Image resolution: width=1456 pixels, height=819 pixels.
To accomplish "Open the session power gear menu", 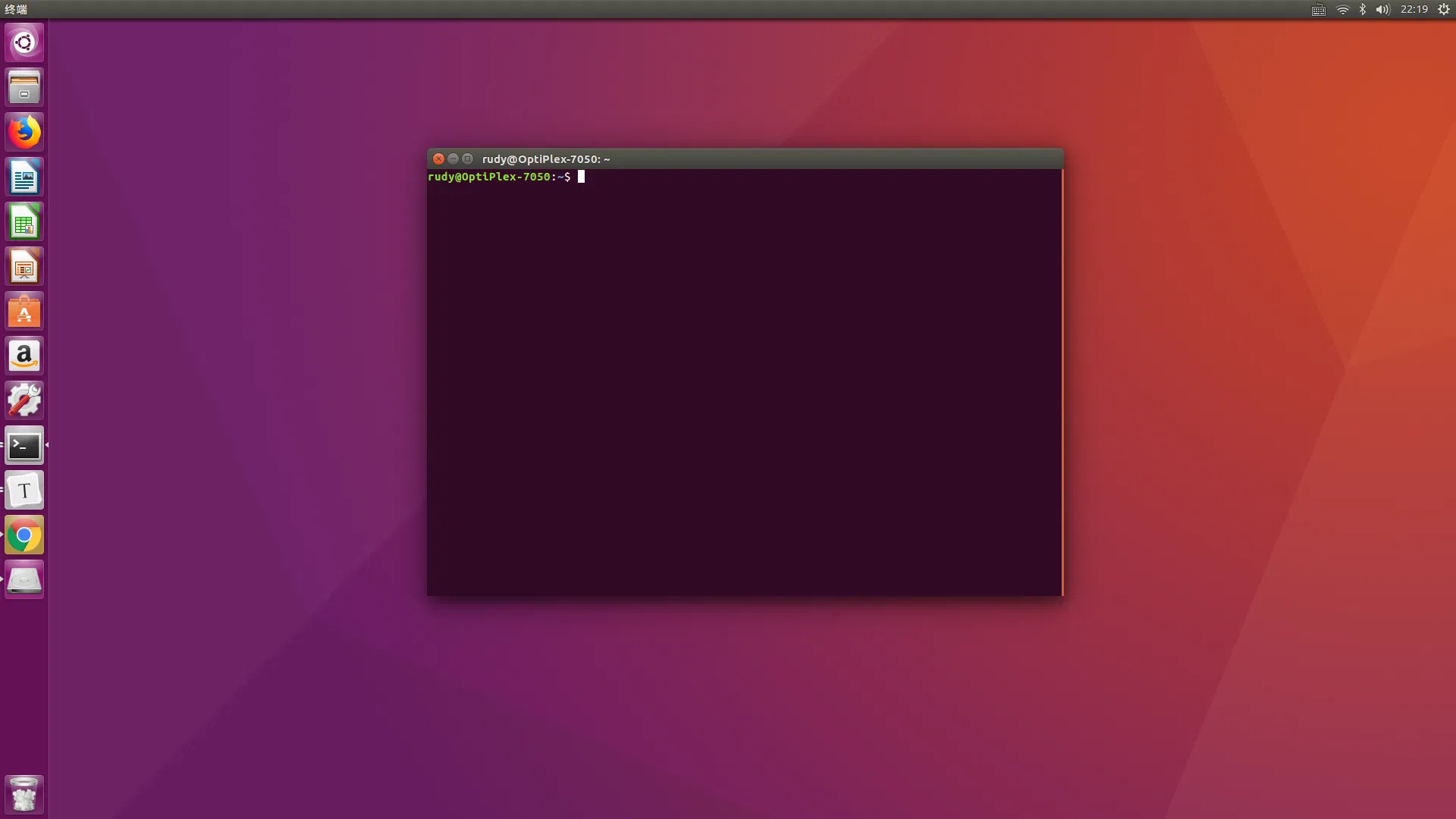I will [x=1444, y=9].
